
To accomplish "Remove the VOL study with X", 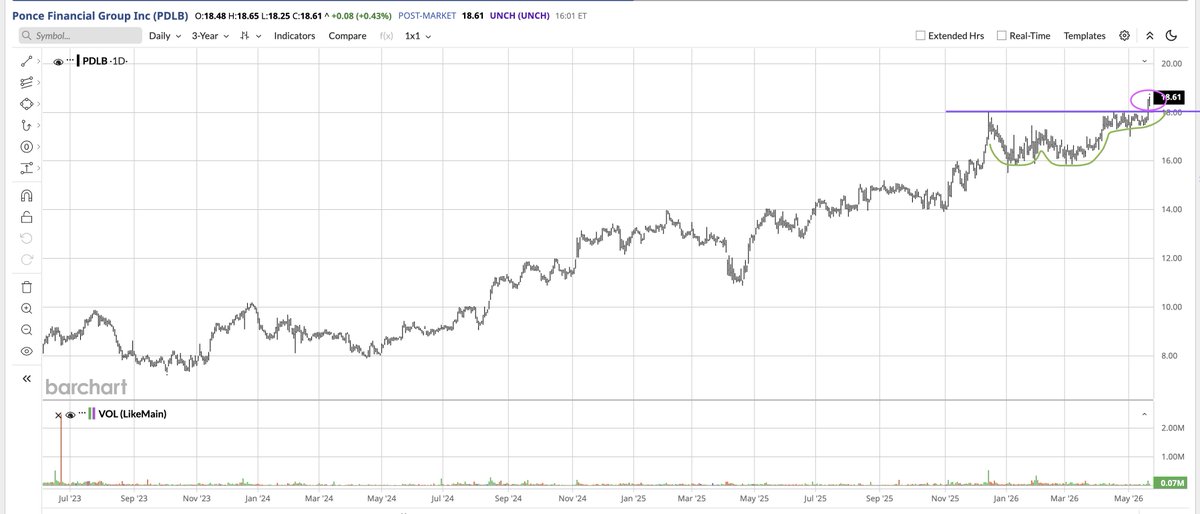I will 58,414.
